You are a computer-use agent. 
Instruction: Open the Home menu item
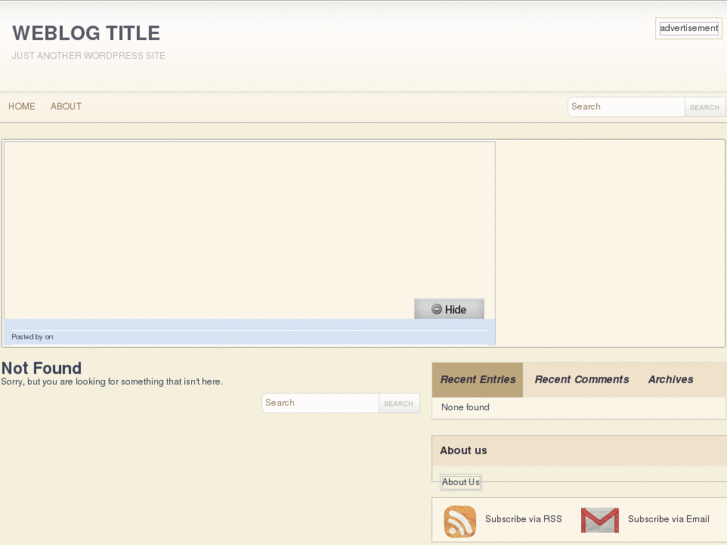click(x=22, y=106)
